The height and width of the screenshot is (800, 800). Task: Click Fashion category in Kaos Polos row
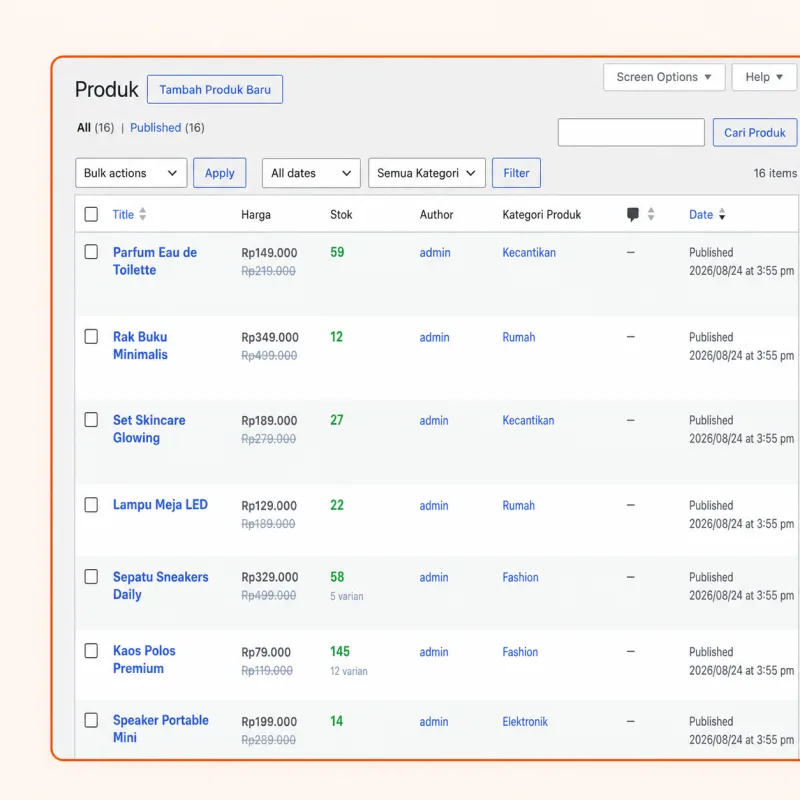tap(520, 652)
